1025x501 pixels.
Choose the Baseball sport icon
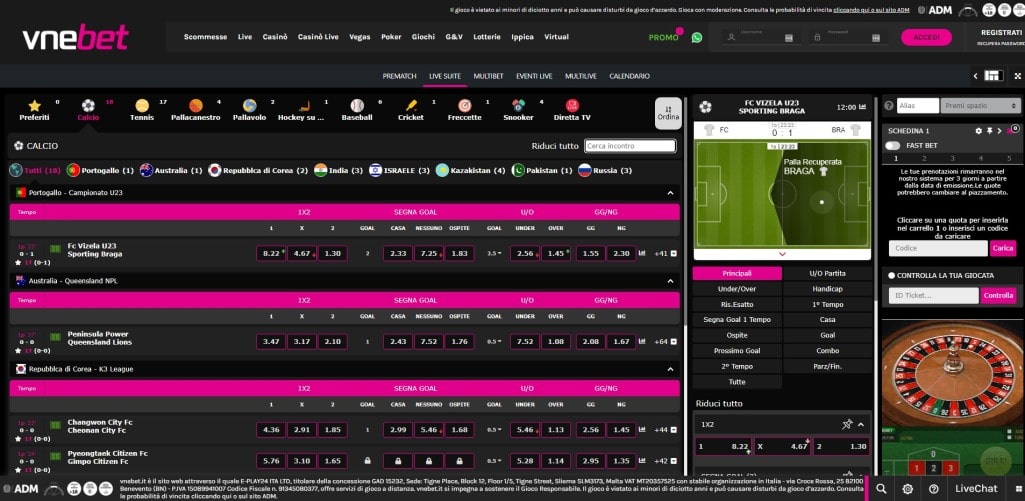click(x=356, y=106)
